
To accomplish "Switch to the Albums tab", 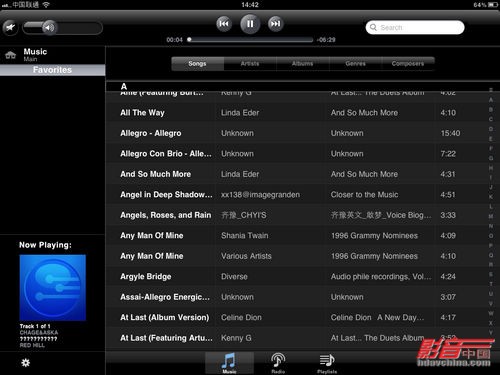I will pyautogui.click(x=303, y=63).
